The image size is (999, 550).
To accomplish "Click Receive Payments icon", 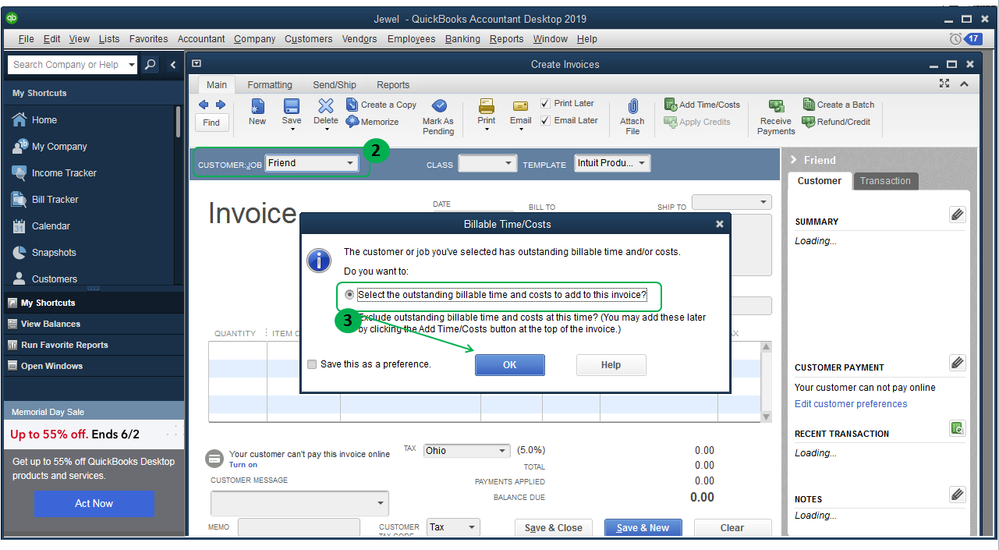I will [776, 106].
